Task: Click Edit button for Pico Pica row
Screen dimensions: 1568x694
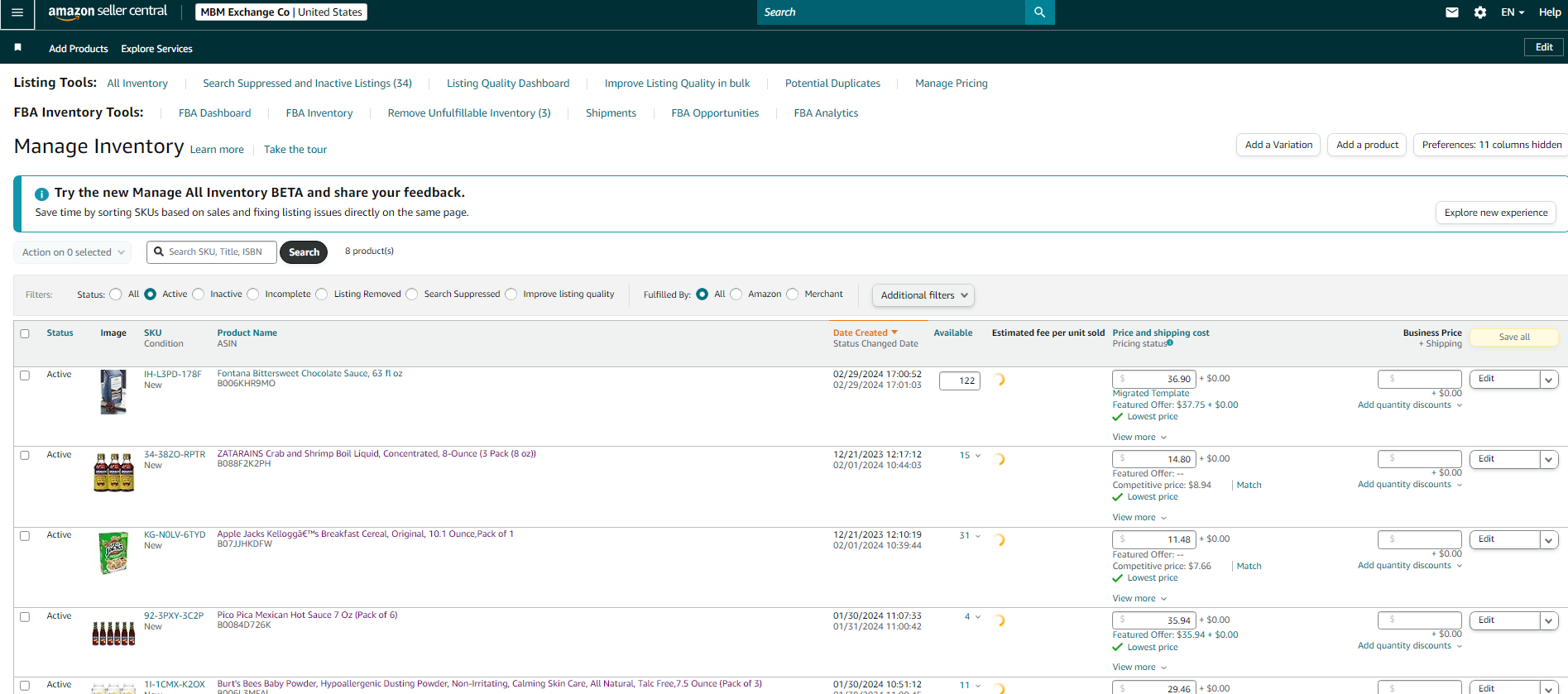Action: tap(1504, 620)
